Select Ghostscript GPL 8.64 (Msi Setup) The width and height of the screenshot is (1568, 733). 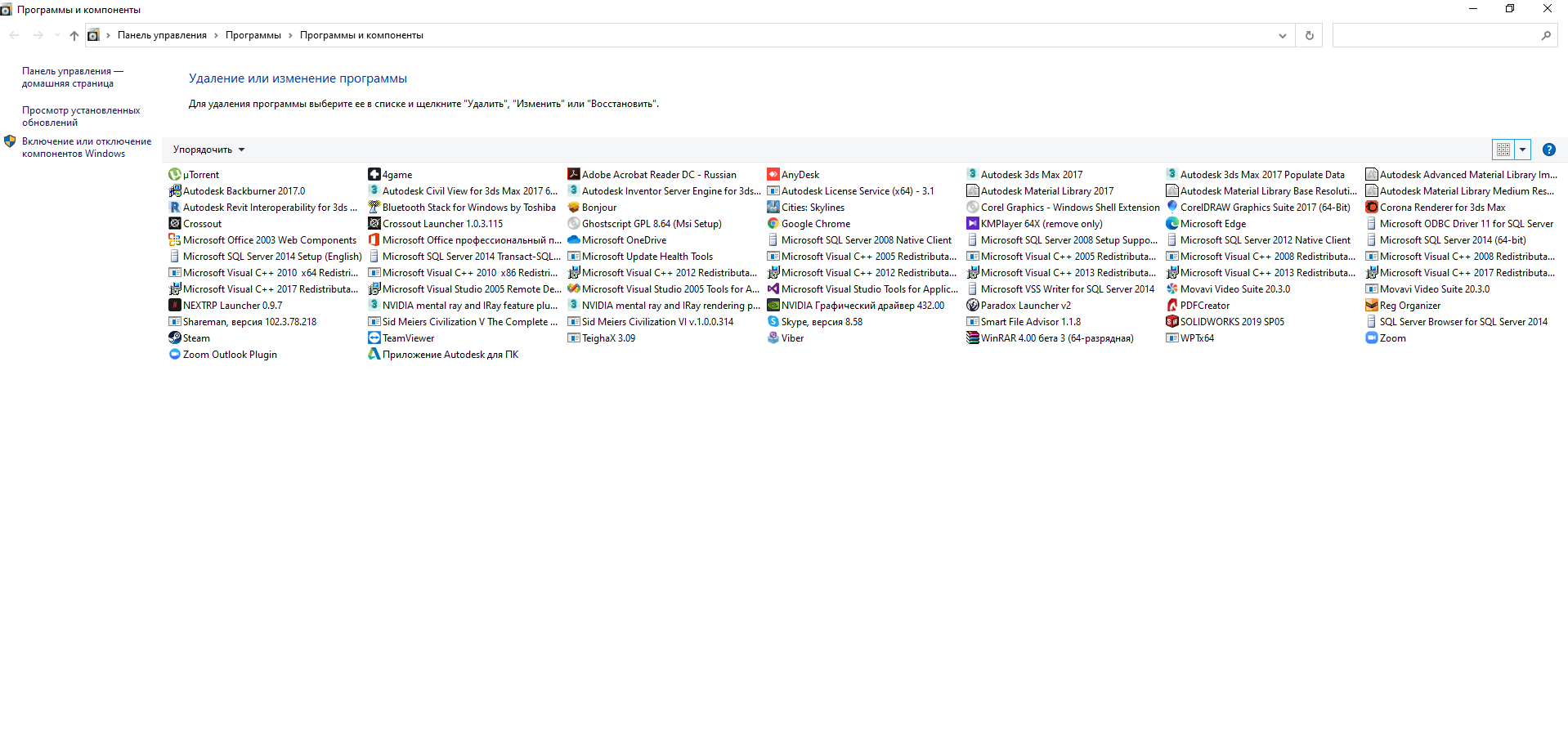coord(644,223)
